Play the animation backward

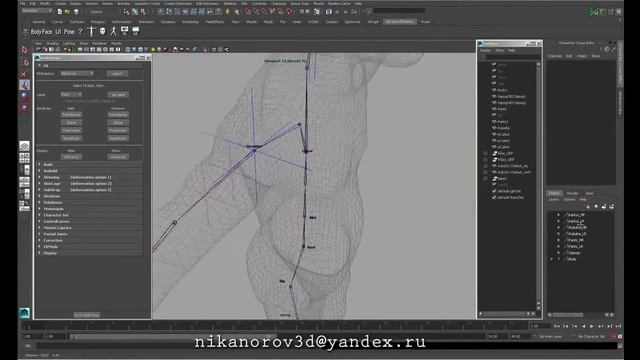[583, 326]
